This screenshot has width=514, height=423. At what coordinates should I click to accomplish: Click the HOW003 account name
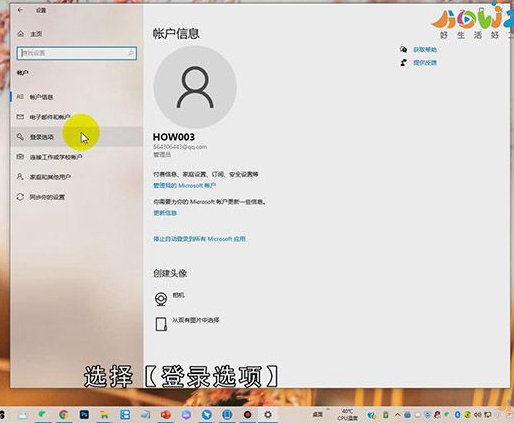[174, 137]
